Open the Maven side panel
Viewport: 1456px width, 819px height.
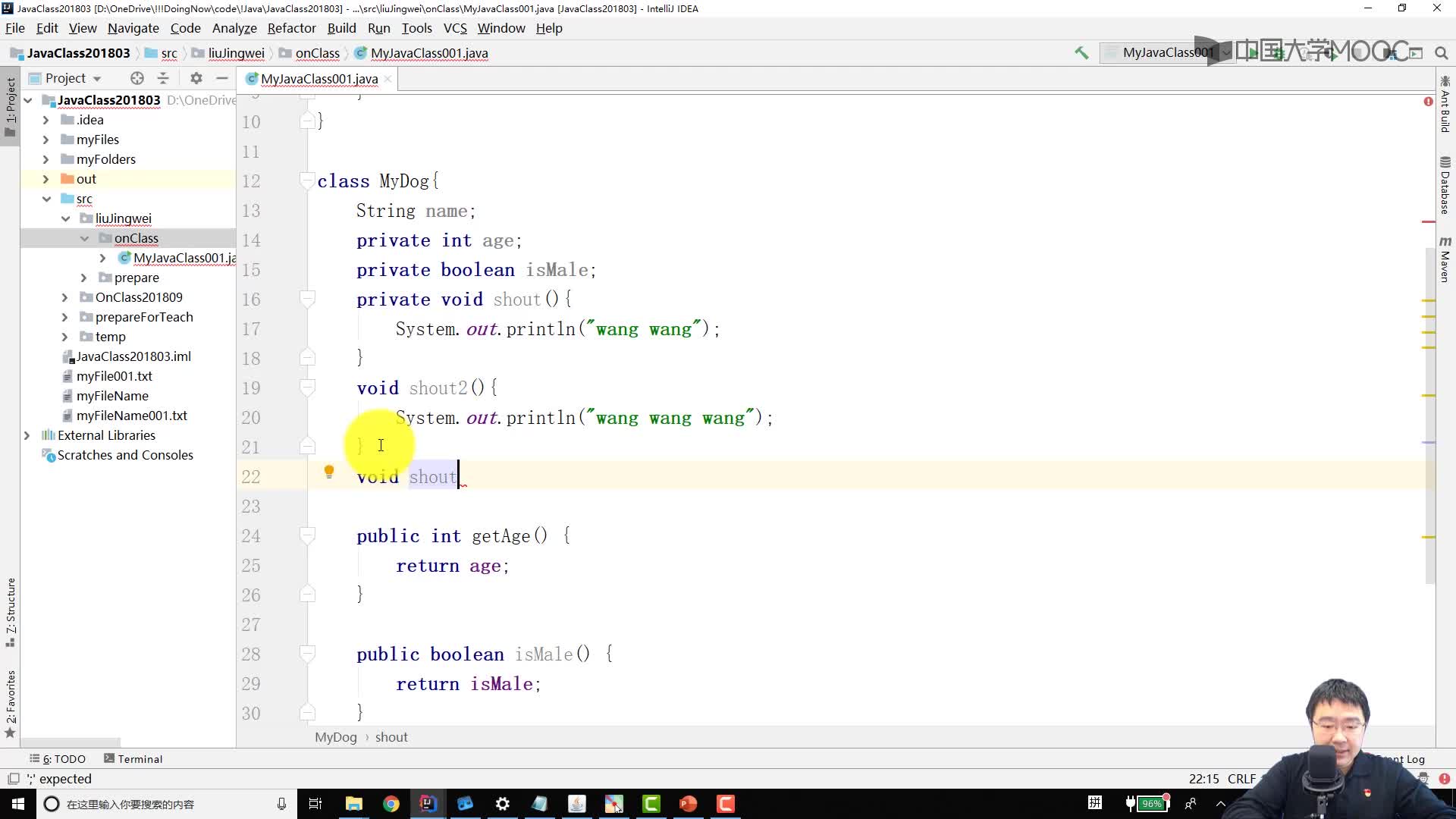point(1445,259)
